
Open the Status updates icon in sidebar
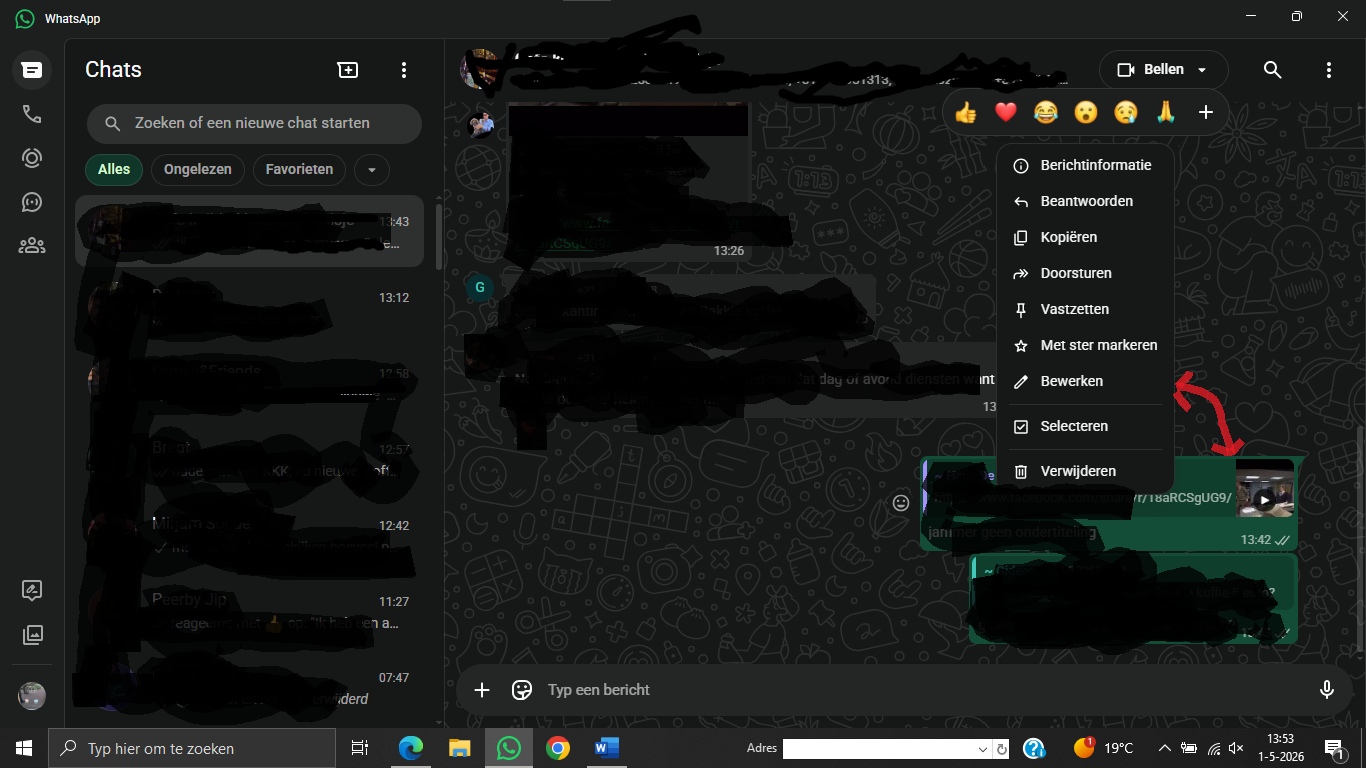tap(32, 158)
